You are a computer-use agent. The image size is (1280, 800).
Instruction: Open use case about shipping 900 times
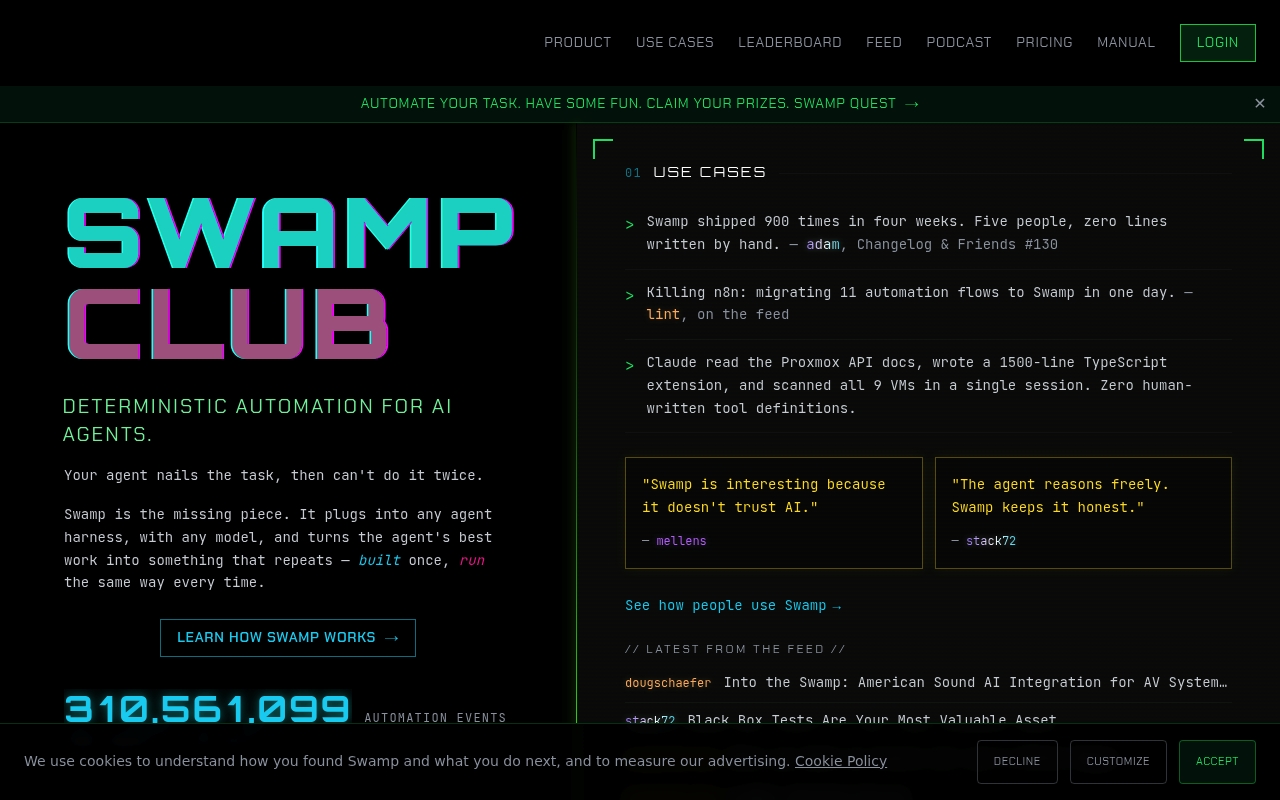point(928,233)
